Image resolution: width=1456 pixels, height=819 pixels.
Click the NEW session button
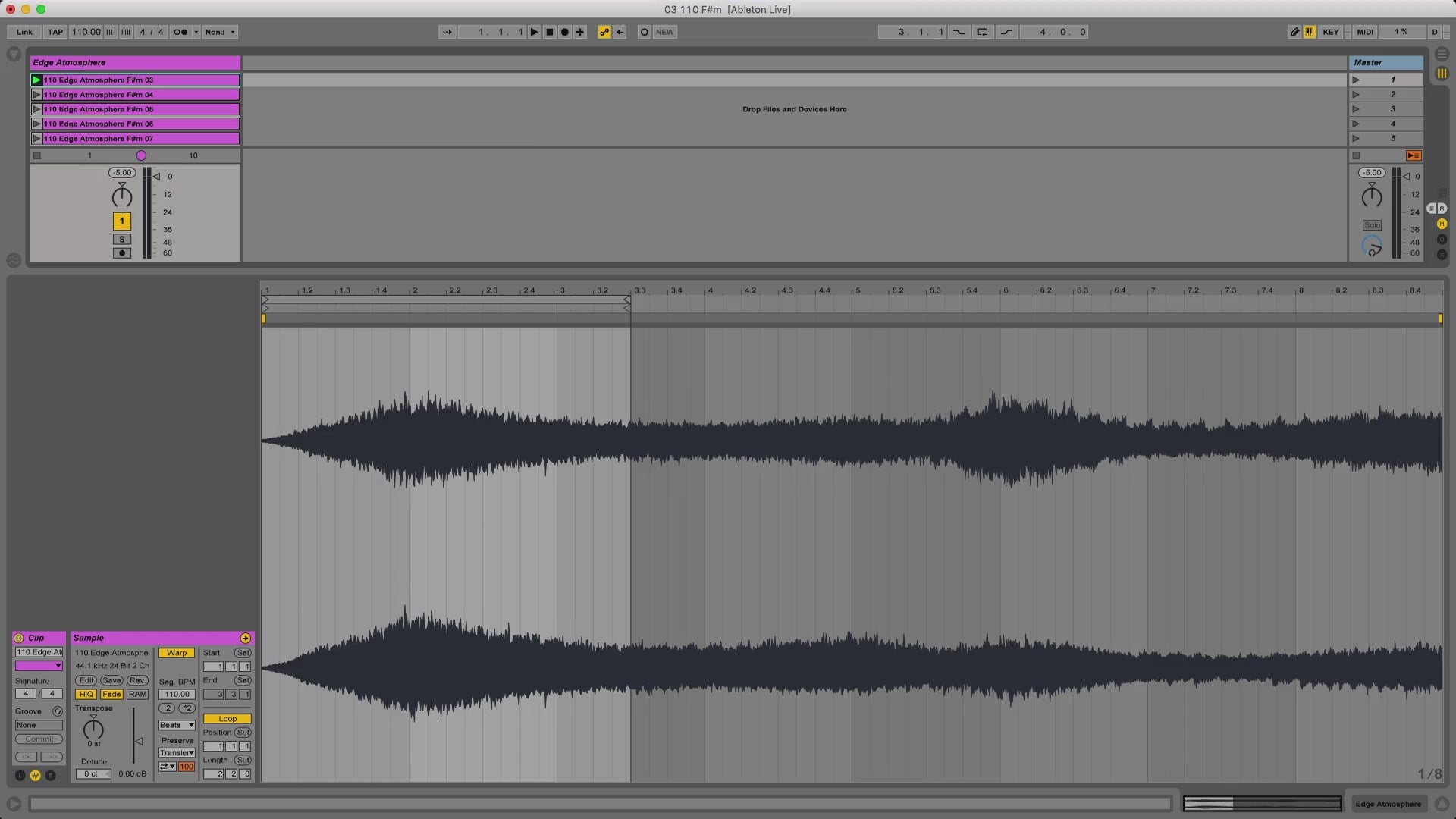665,32
